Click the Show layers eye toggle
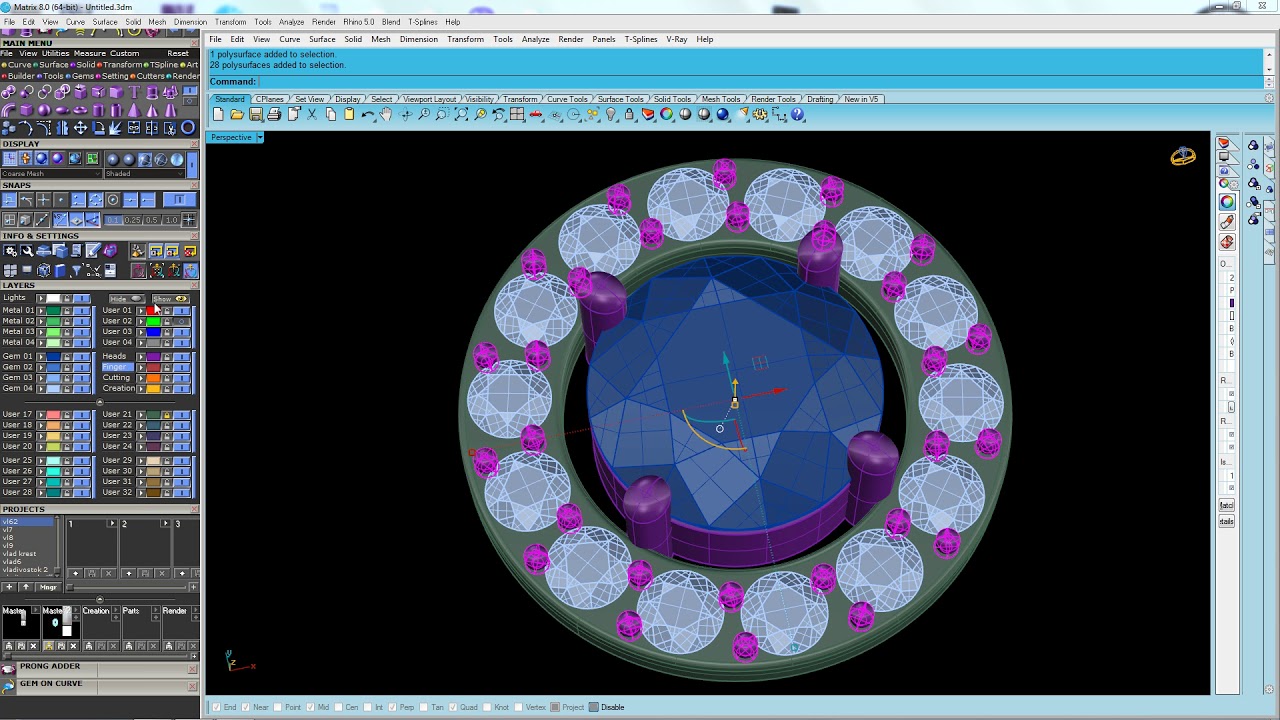 pos(171,299)
